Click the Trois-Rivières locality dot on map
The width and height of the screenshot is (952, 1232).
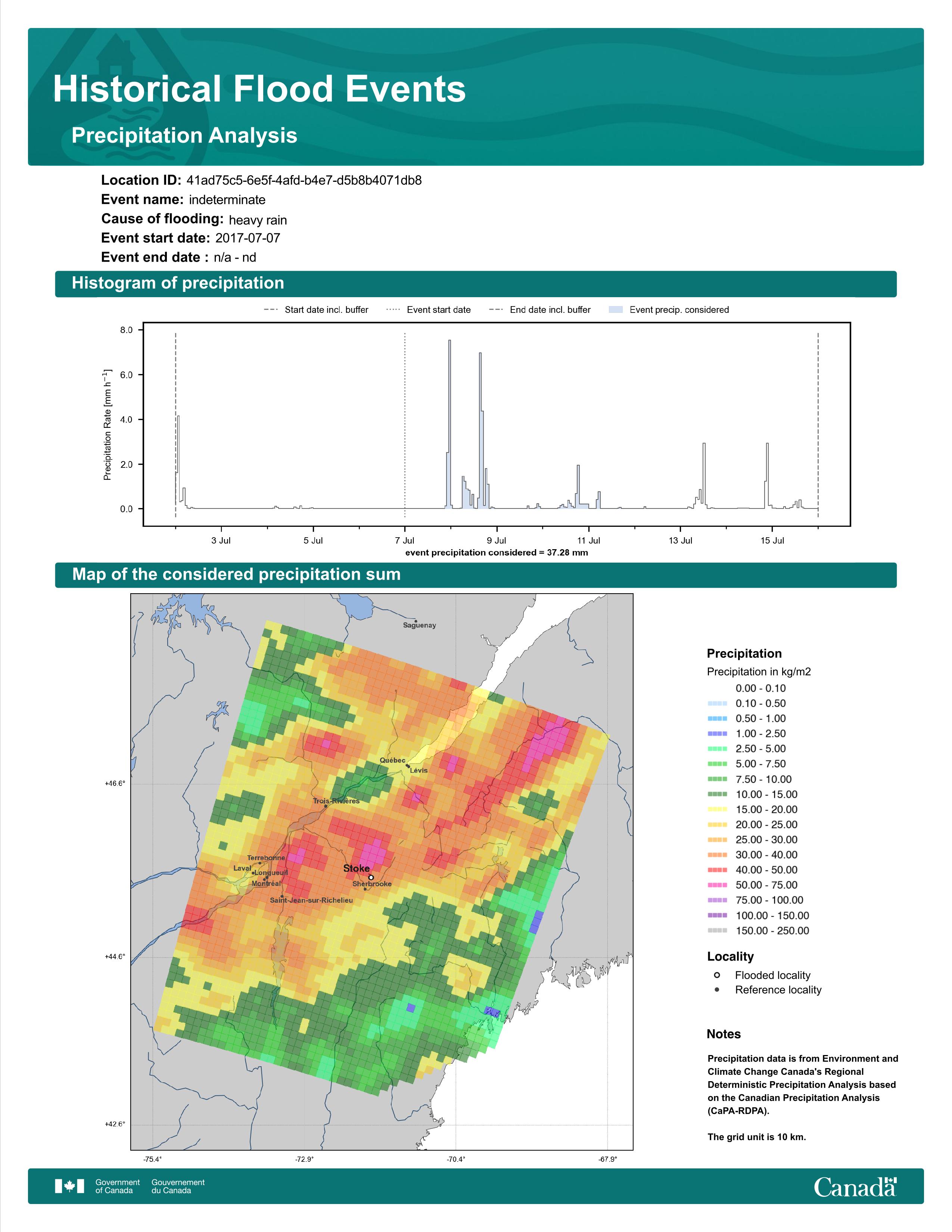[x=326, y=806]
